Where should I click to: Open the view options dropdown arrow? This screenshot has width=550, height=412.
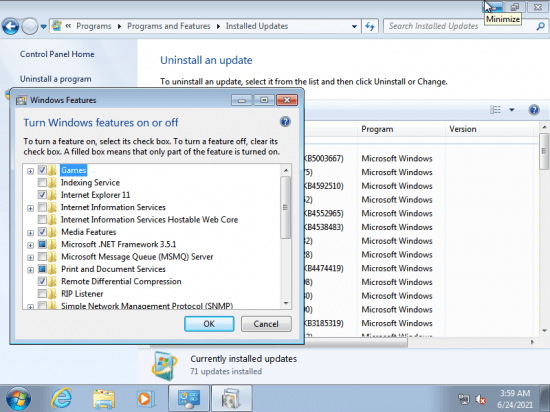click(x=512, y=110)
